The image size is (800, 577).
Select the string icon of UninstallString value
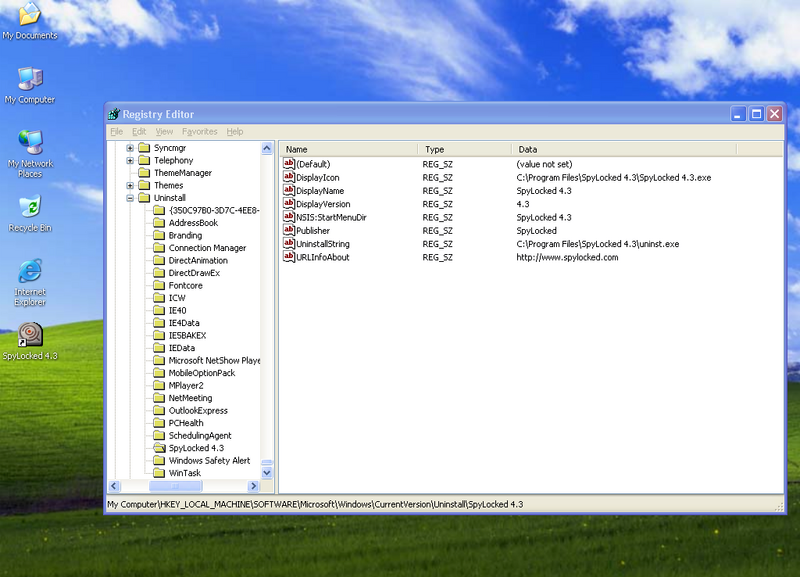289,243
